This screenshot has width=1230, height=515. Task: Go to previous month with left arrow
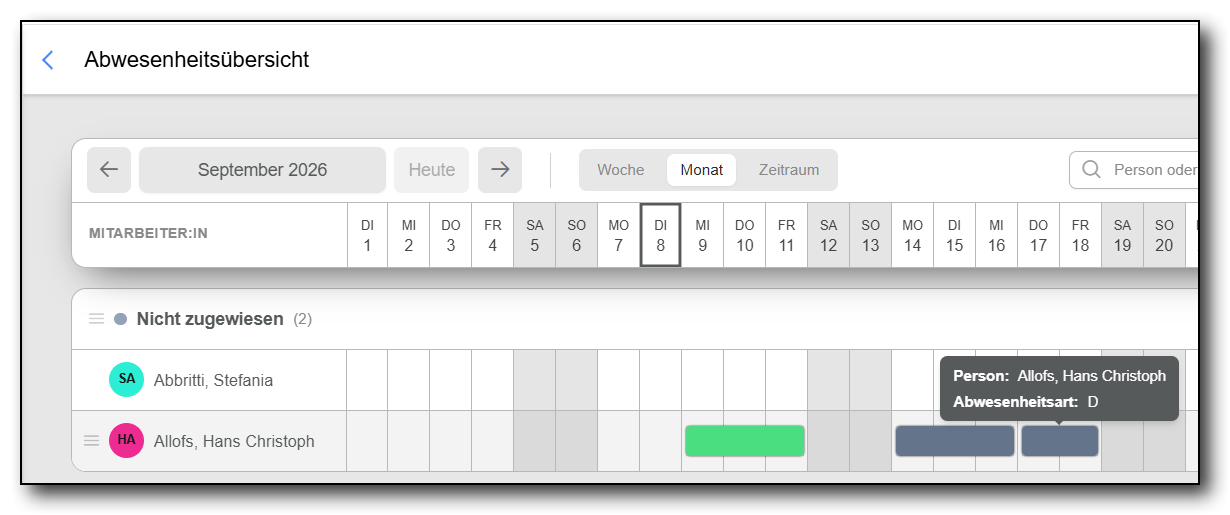pos(109,170)
